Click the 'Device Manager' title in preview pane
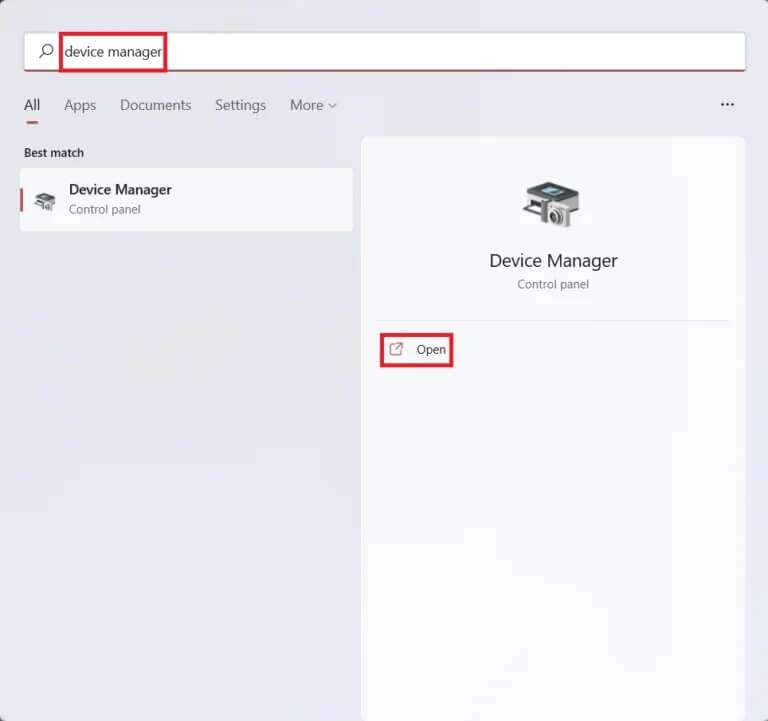Image resolution: width=768 pixels, height=721 pixels. (553, 261)
